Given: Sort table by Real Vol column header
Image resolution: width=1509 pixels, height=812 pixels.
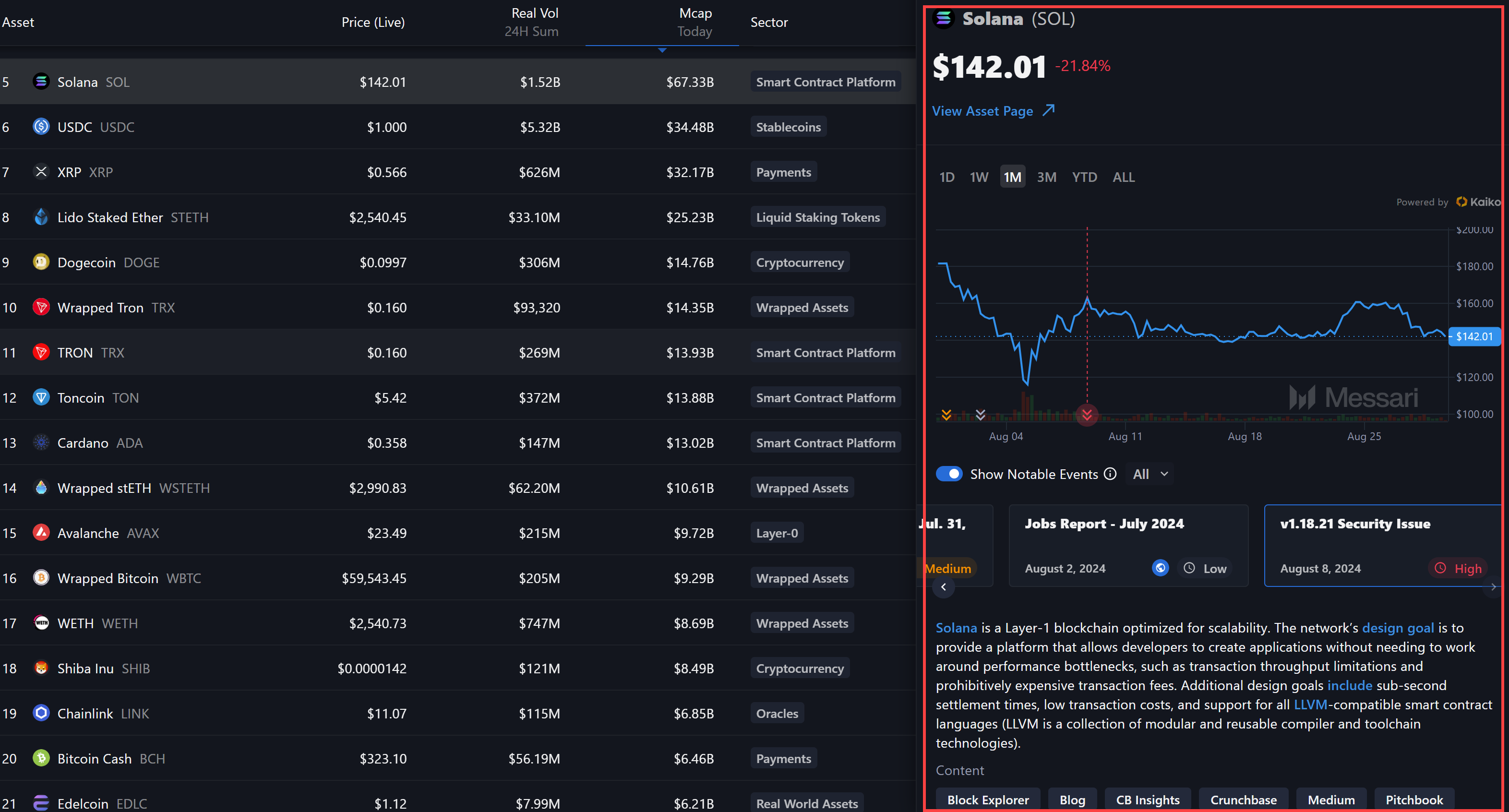Looking at the screenshot, I should (532, 22).
